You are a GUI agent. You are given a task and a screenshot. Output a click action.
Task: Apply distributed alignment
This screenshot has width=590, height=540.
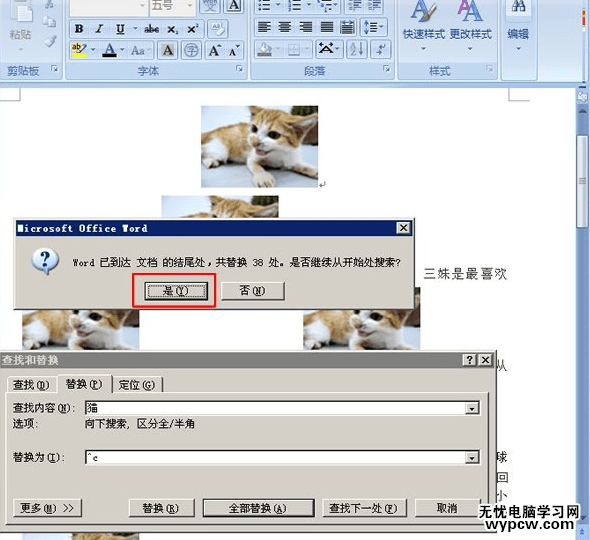click(x=347, y=27)
